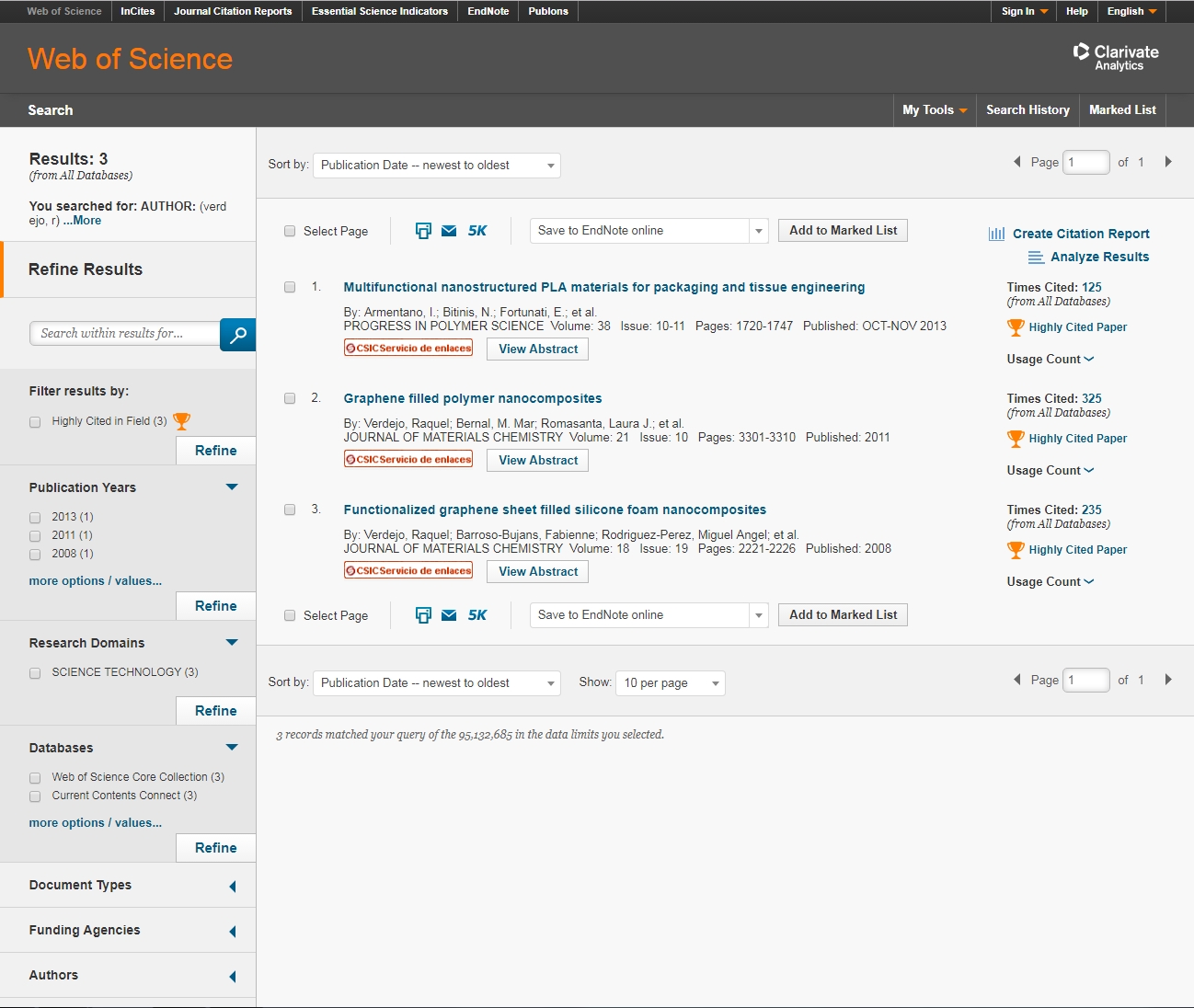
Task: Check the 2011 publication year filter
Action: [x=35, y=536]
